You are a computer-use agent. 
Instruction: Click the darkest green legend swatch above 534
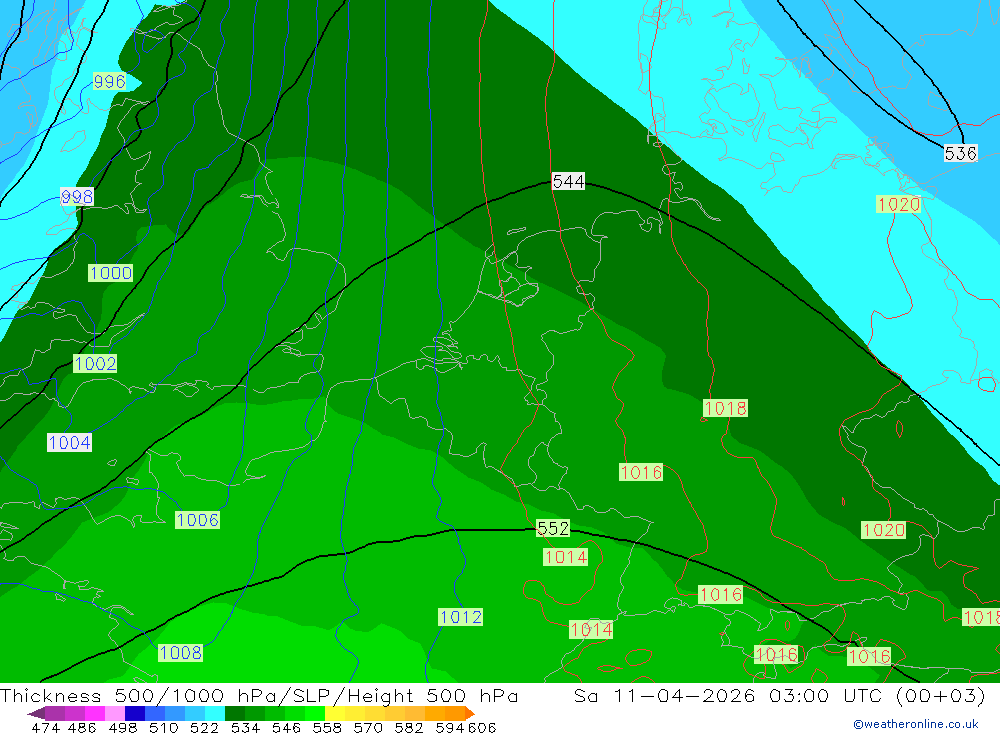235,713
